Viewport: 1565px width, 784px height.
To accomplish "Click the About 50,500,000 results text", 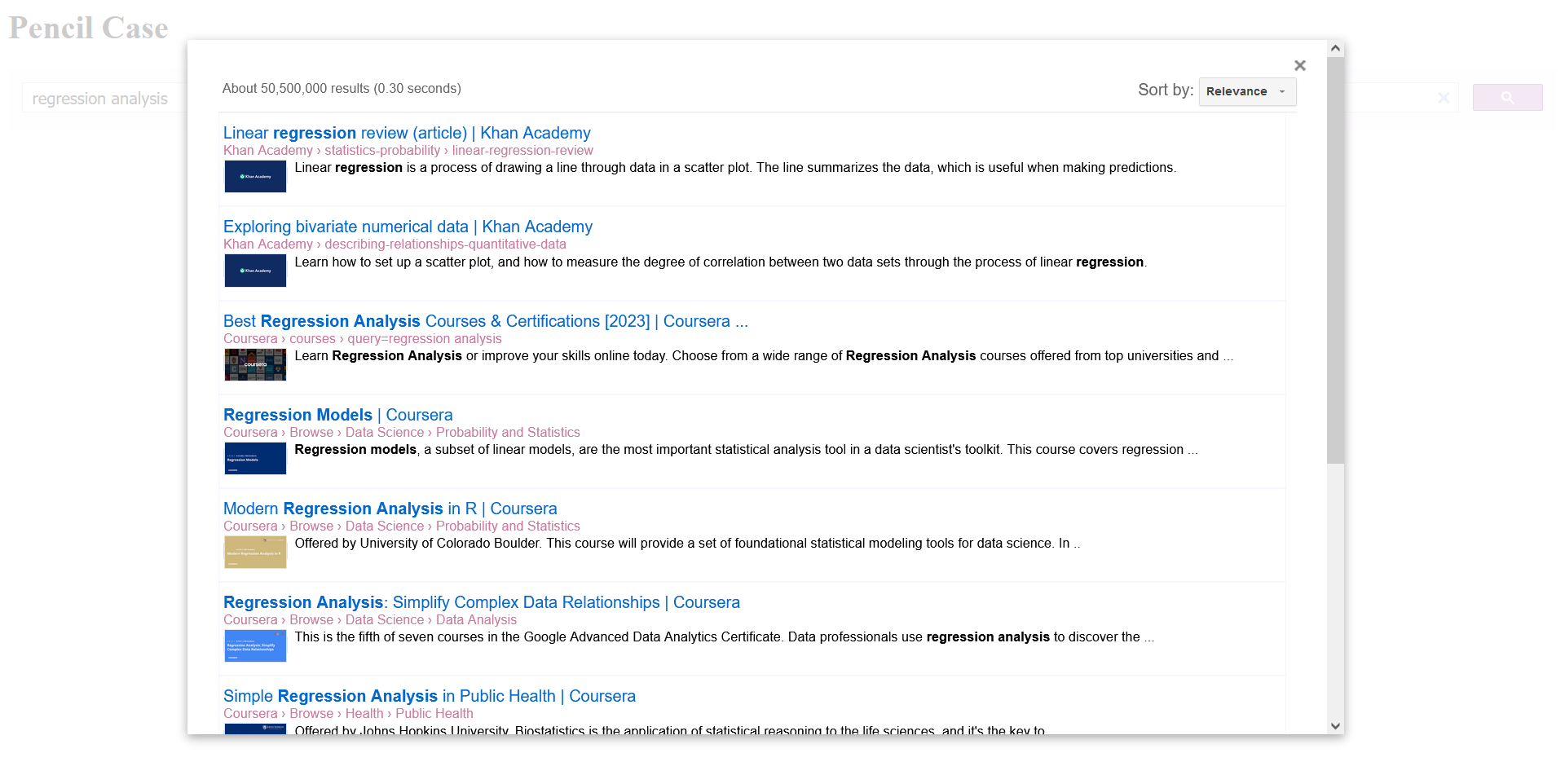I will (x=342, y=88).
